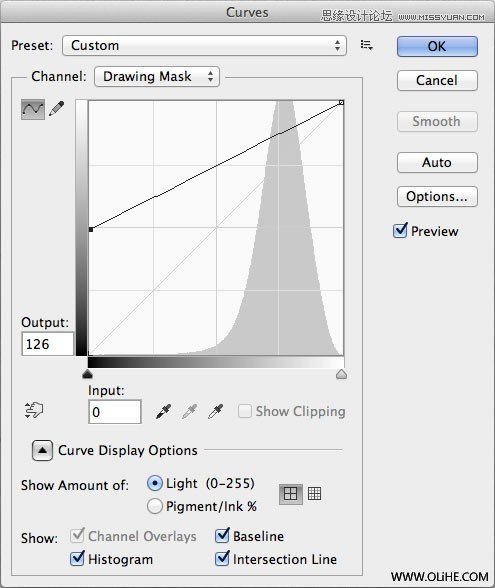Click the Cancel button
The width and height of the screenshot is (495, 588).
point(437,81)
